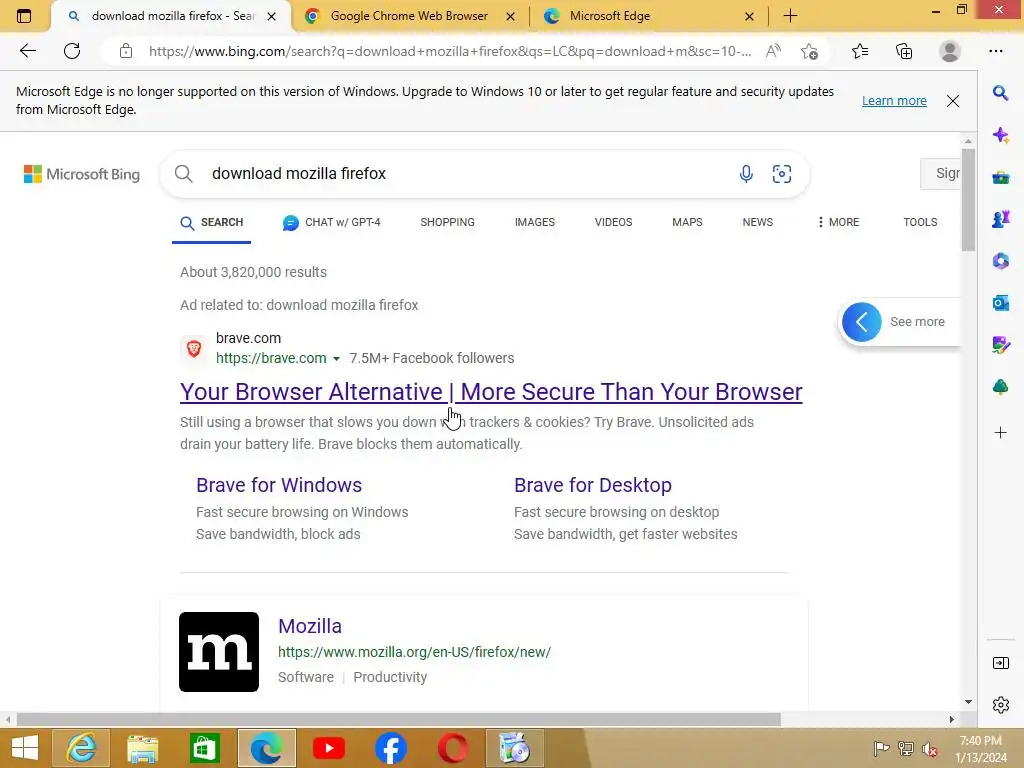The width and height of the screenshot is (1024, 768).
Task: Open TOOLS search filter
Action: [x=920, y=223]
